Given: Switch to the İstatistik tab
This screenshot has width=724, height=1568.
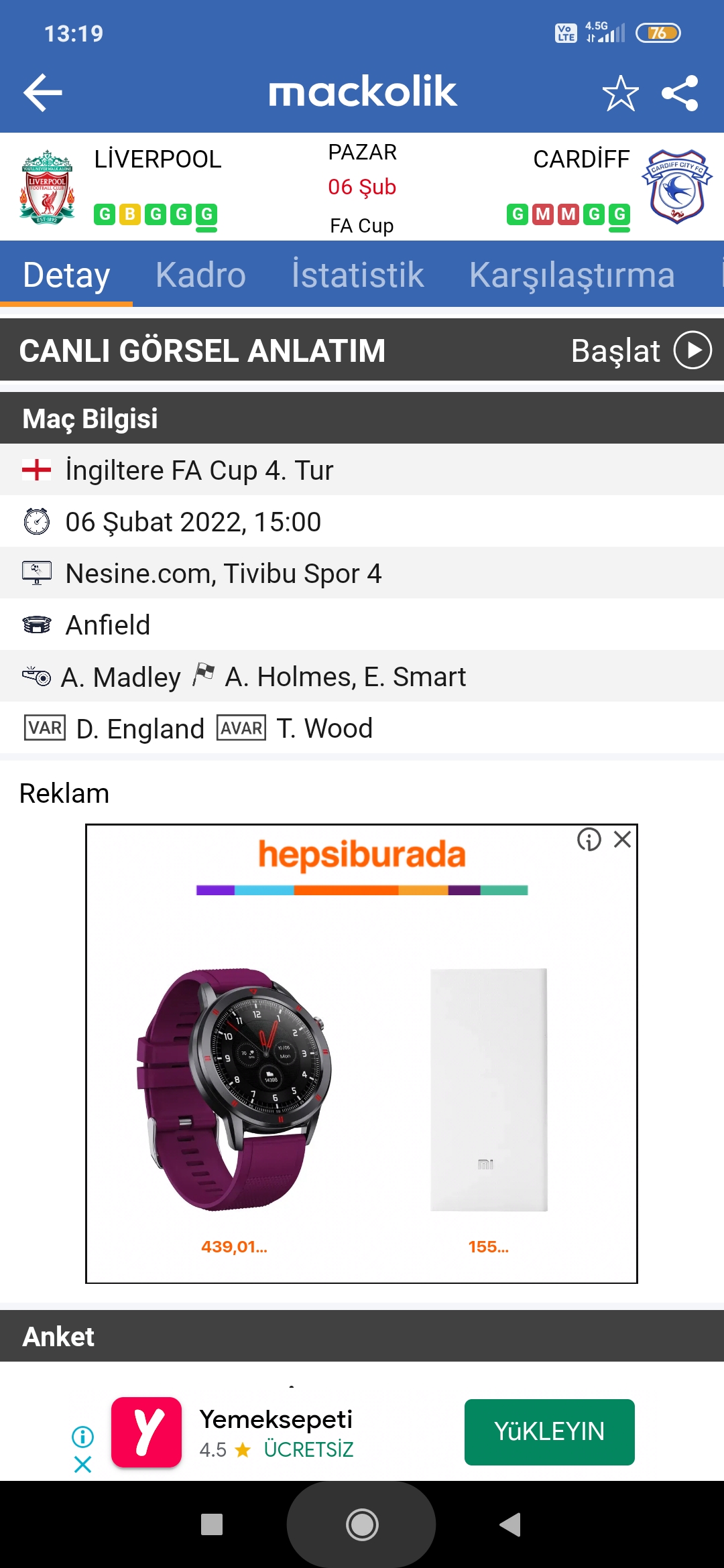Looking at the screenshot, I should click(x=357, y=275).
